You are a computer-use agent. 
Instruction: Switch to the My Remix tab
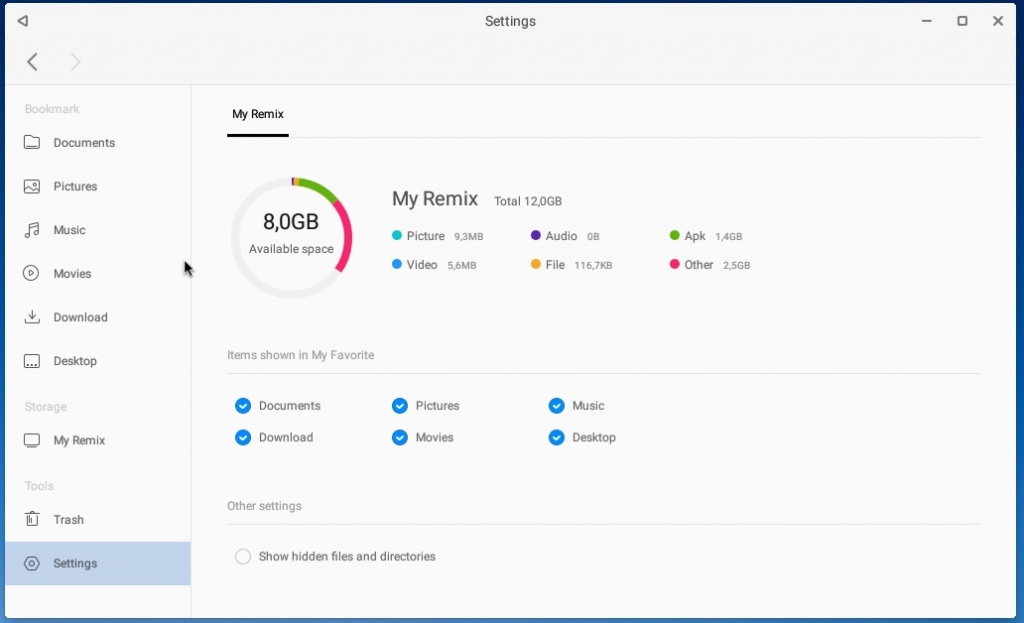pos(258,114)
